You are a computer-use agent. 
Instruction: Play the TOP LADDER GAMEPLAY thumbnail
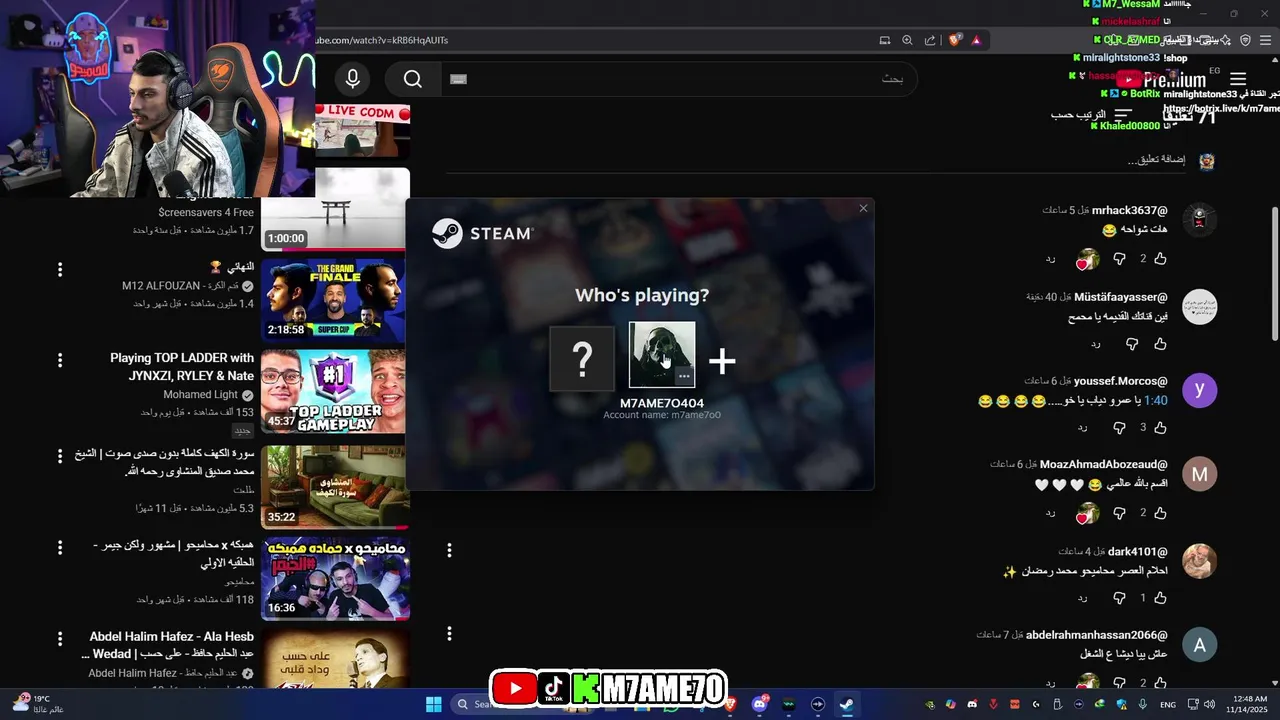tap(335, 392)
